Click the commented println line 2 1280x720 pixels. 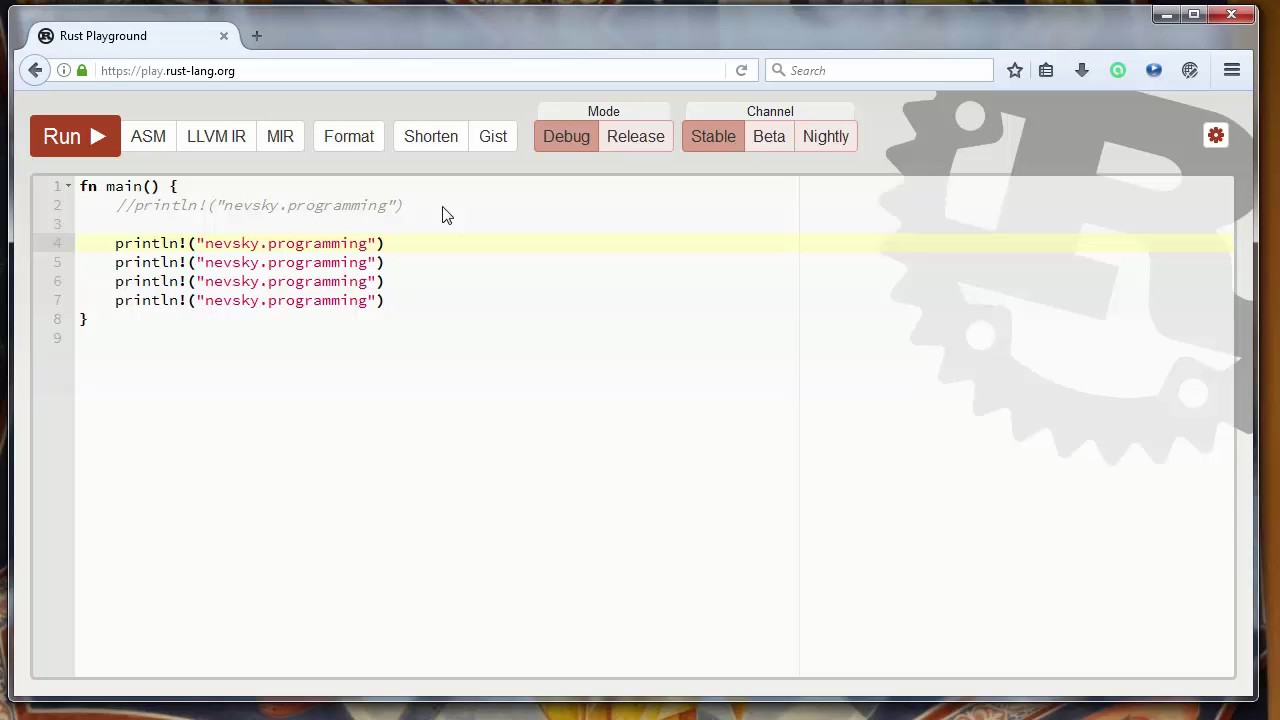point(259,205)
